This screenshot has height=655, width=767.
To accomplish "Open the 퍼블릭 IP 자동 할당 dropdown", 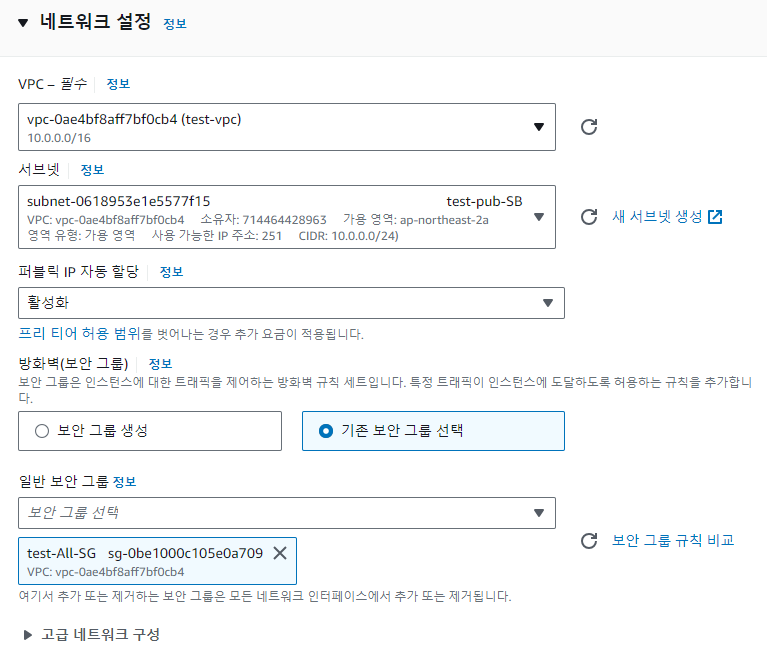I will click(x=292, y=303).
